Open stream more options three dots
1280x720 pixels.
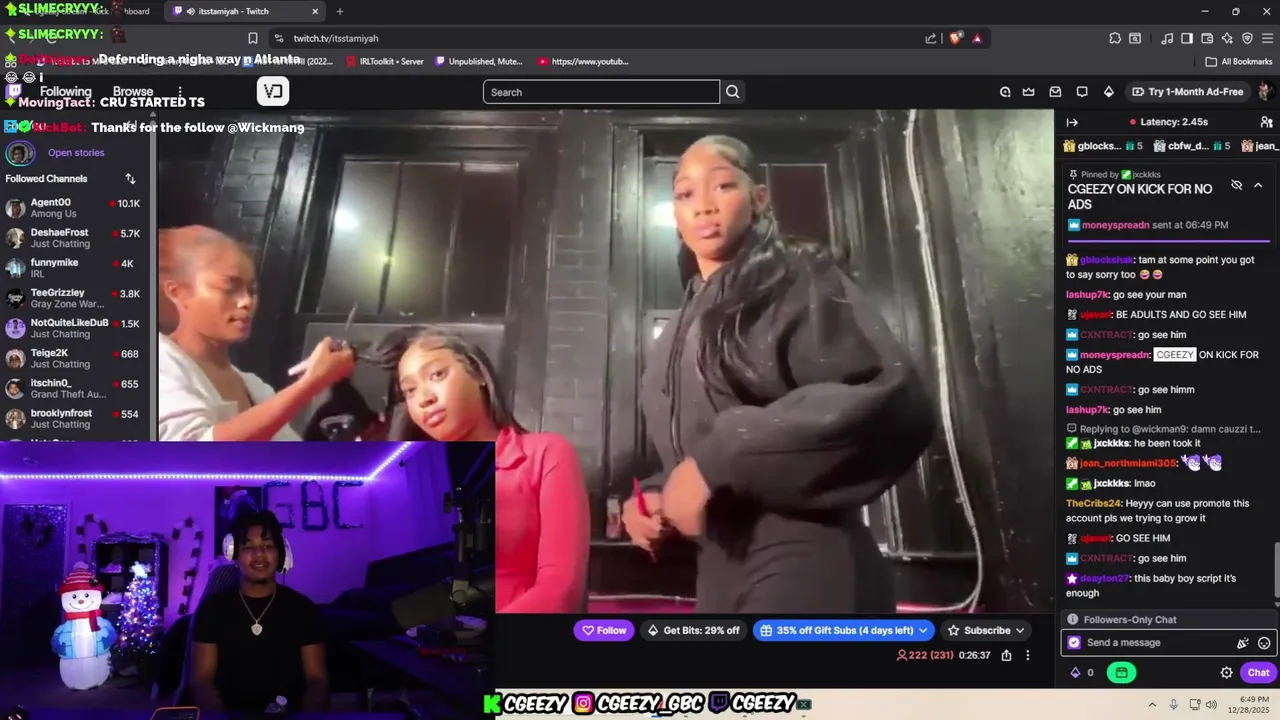(1027, 656)
